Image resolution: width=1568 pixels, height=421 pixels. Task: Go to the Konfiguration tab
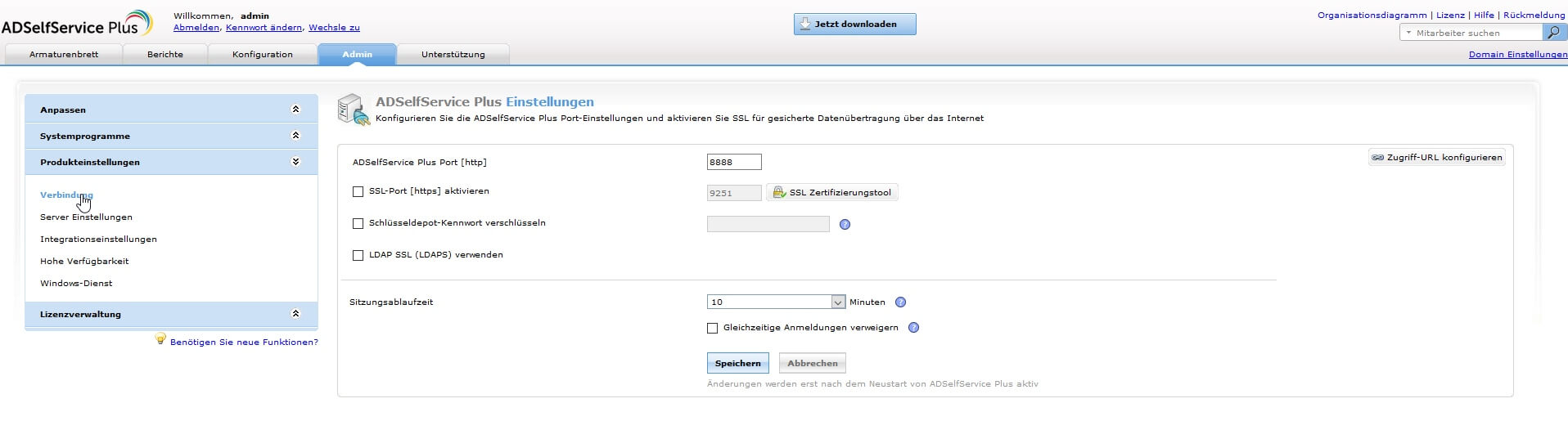tap(263, 54)
